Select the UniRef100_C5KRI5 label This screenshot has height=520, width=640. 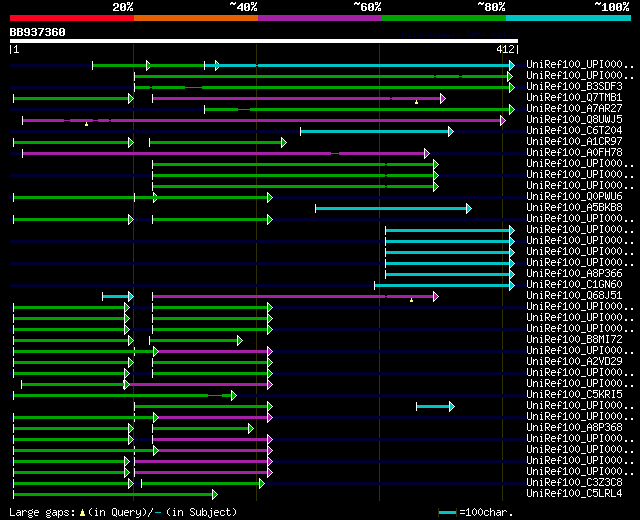(x=574, y=395)
